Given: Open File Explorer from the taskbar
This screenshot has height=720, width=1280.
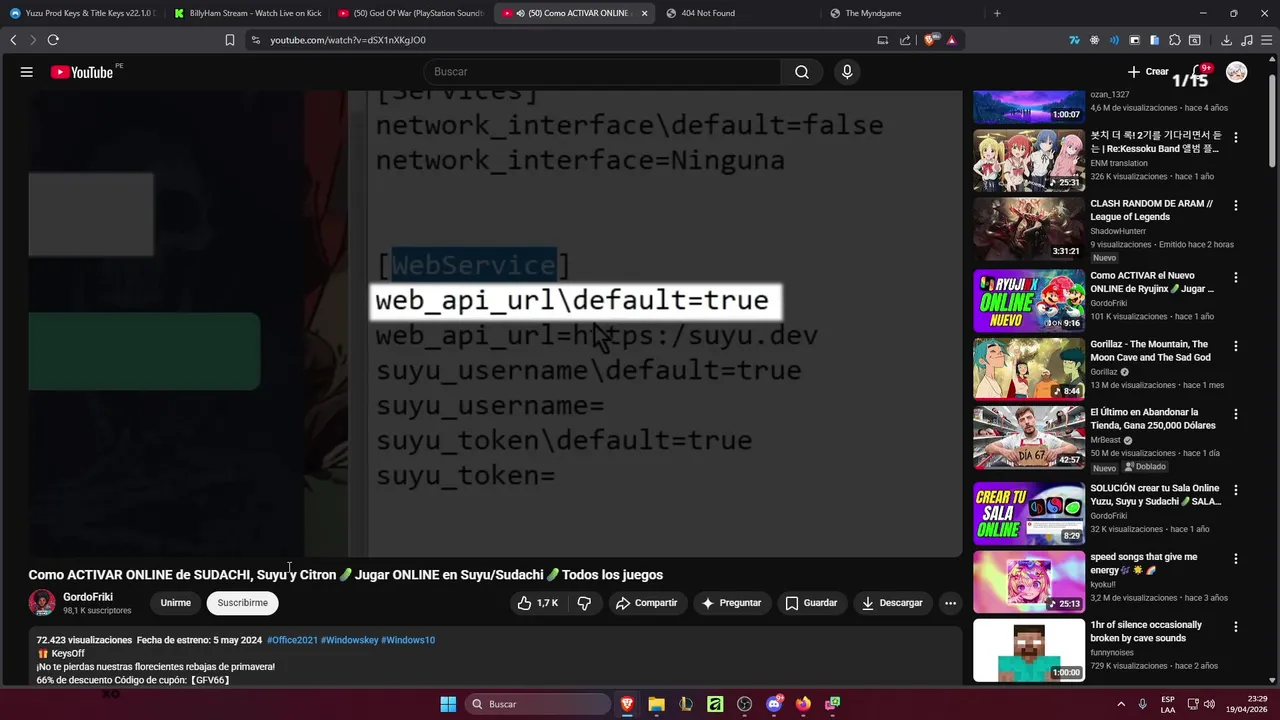Looking at the screenshot, I should pyautogui.click(x=656, y=704).
